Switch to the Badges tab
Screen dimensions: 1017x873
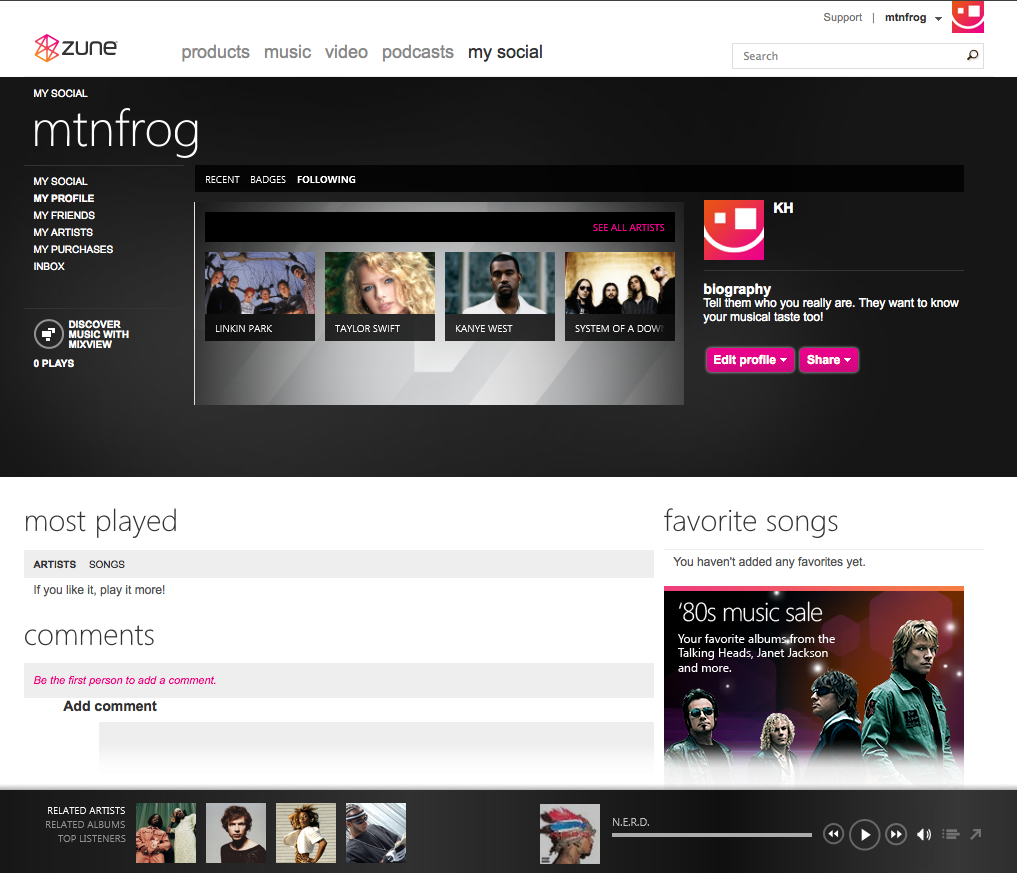point(268,180)
